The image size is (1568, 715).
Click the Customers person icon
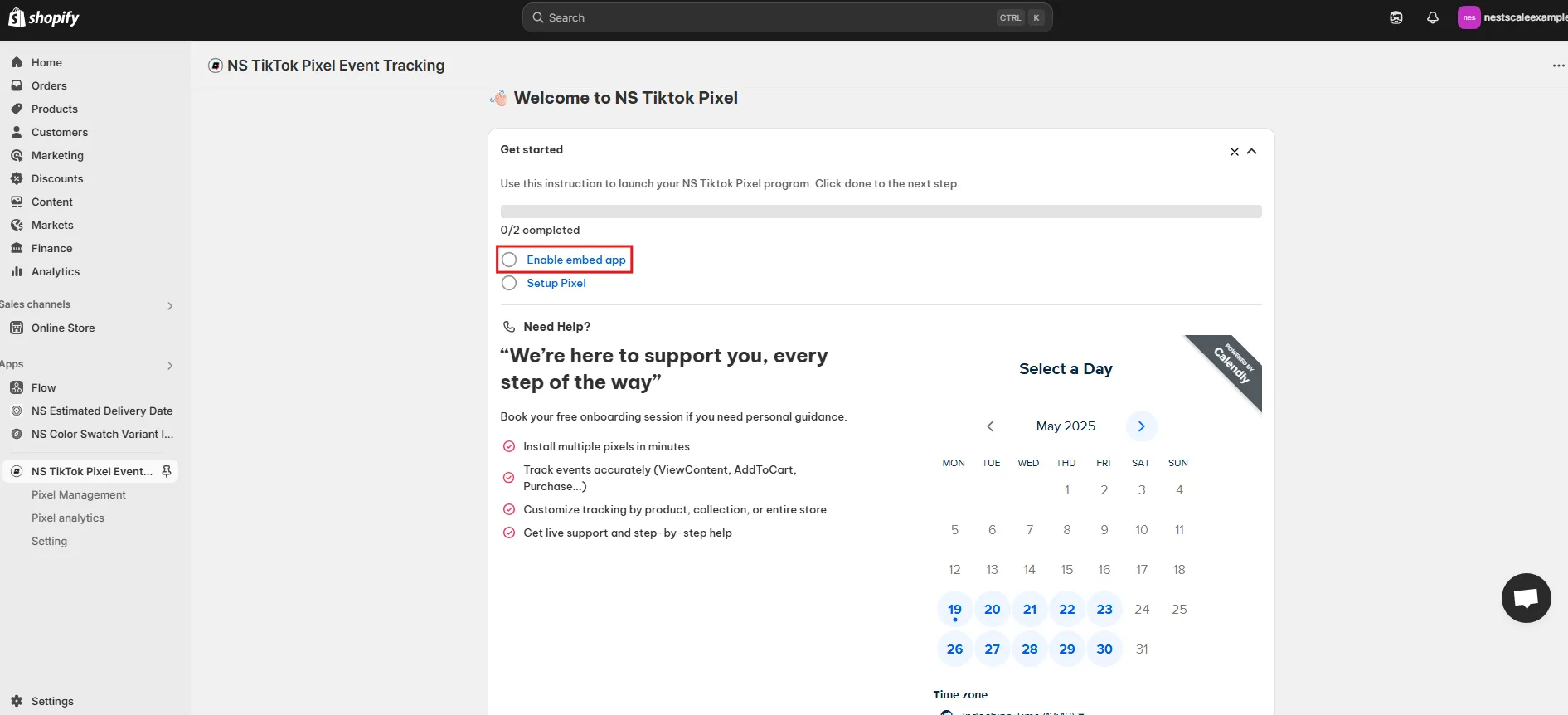pyautogui.click(x=17, y=132)
